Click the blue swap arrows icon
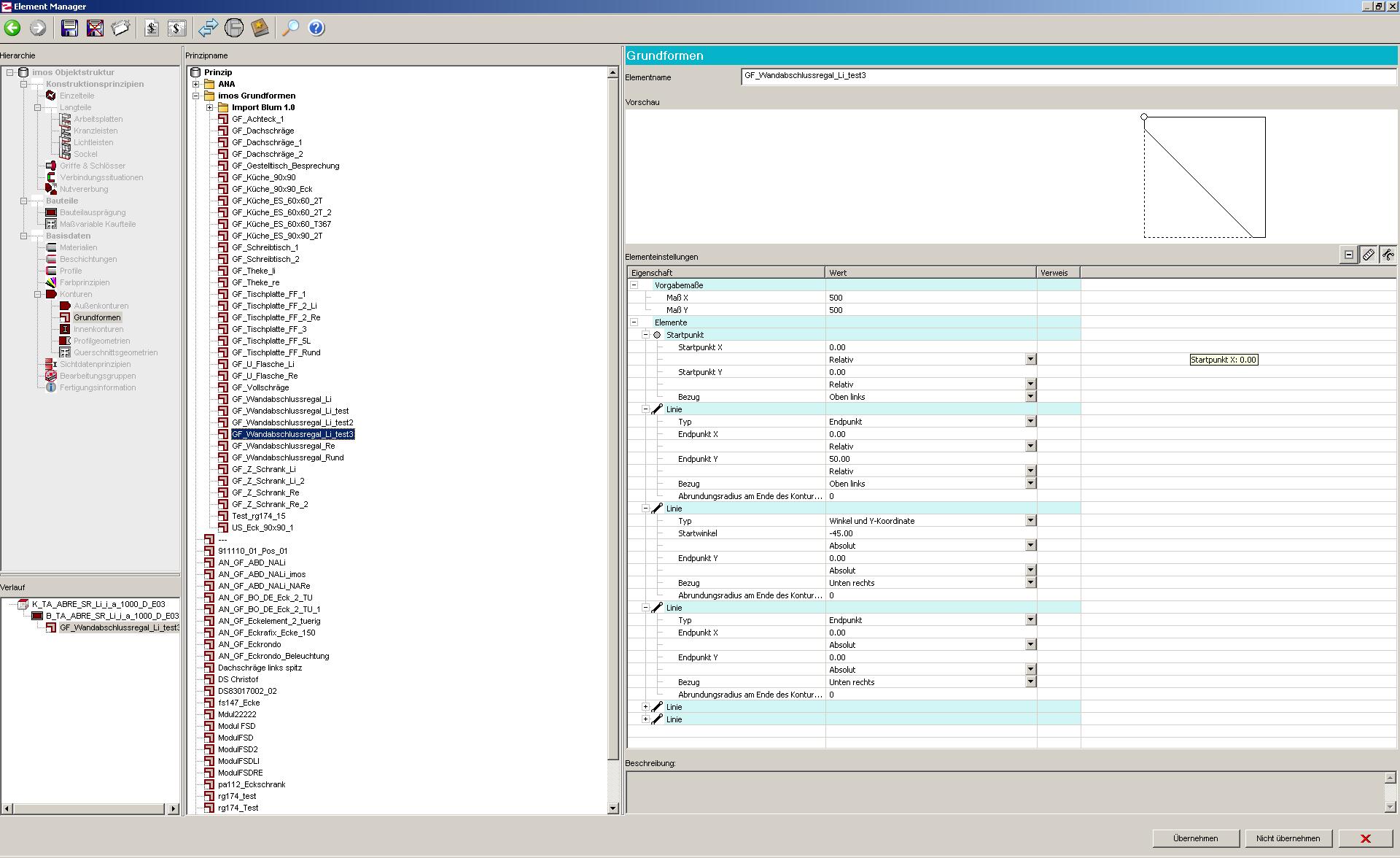Screen dimensions: 1400x858 click(x=208, y=28)
